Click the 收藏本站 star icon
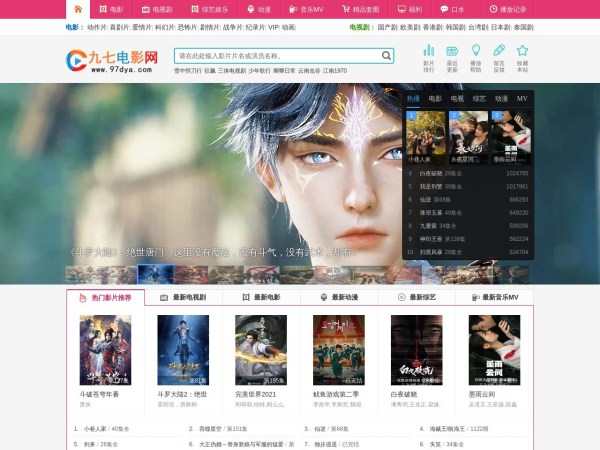600x450 pixels. click(x=522, y=56)
